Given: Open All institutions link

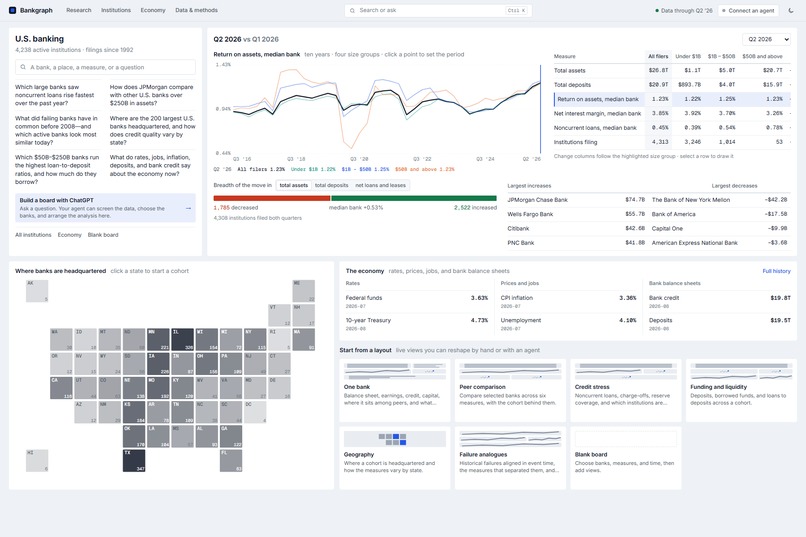Looking at the screenshot, I should click(33, 235).
